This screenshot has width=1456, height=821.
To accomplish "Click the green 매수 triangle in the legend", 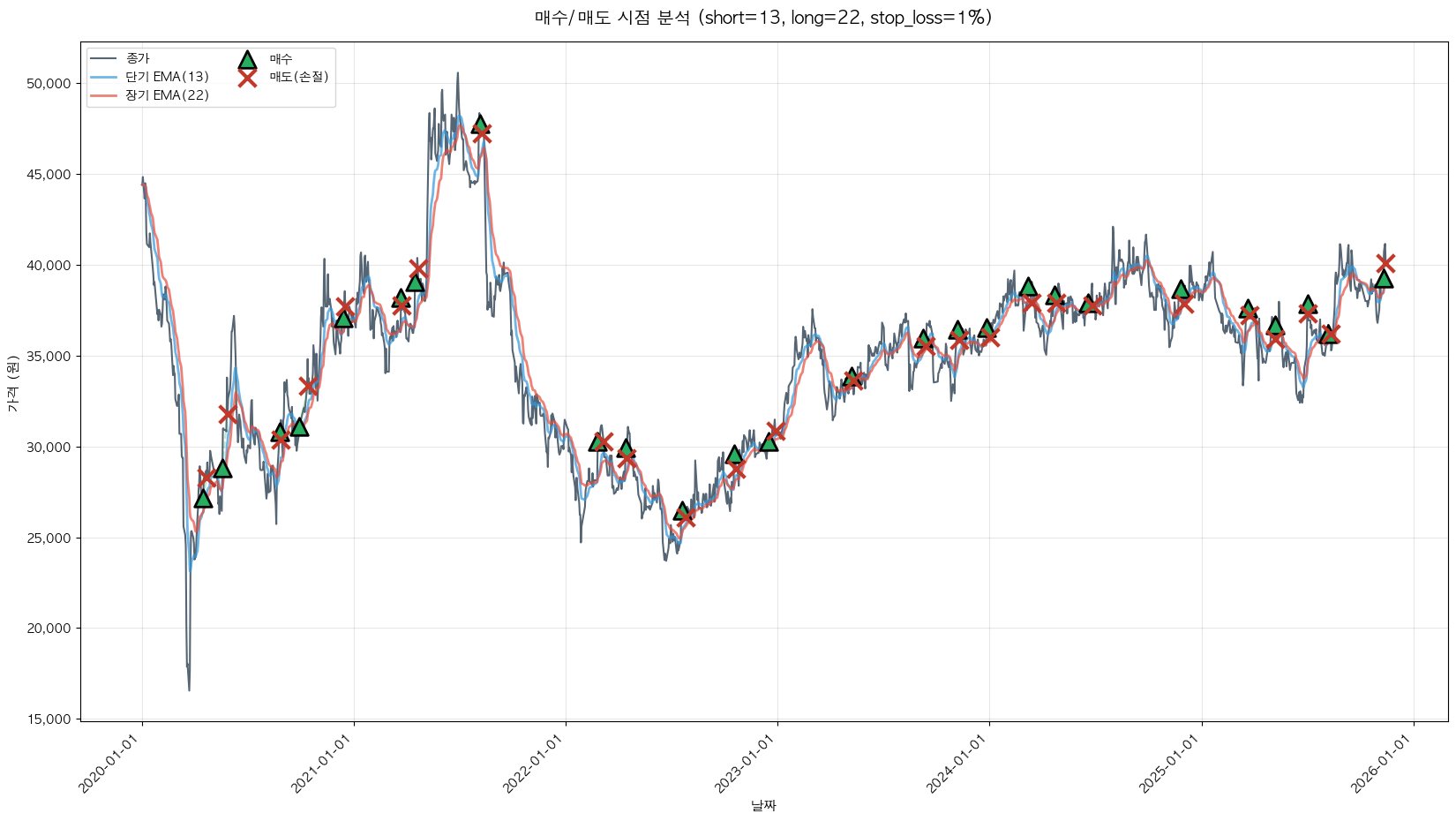I will 247,60.
